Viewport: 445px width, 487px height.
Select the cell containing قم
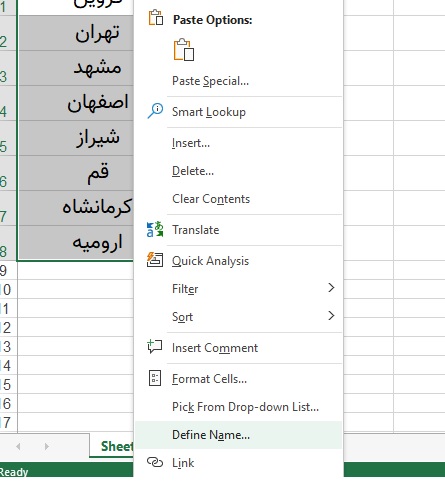pyautogui.click(x=76, y=173)
